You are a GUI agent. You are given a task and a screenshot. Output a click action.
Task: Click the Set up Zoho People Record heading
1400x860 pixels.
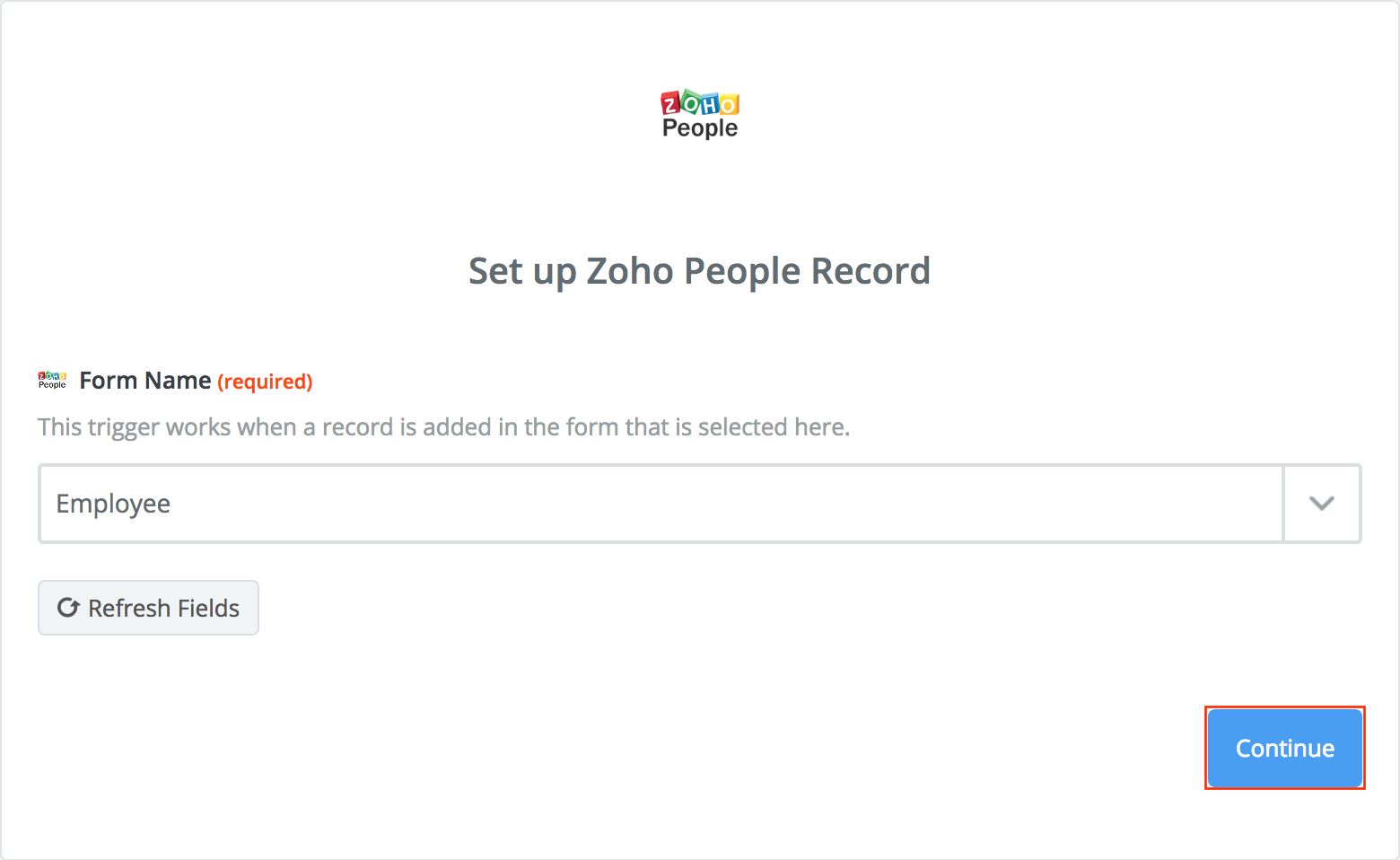(x=700, y=271)
